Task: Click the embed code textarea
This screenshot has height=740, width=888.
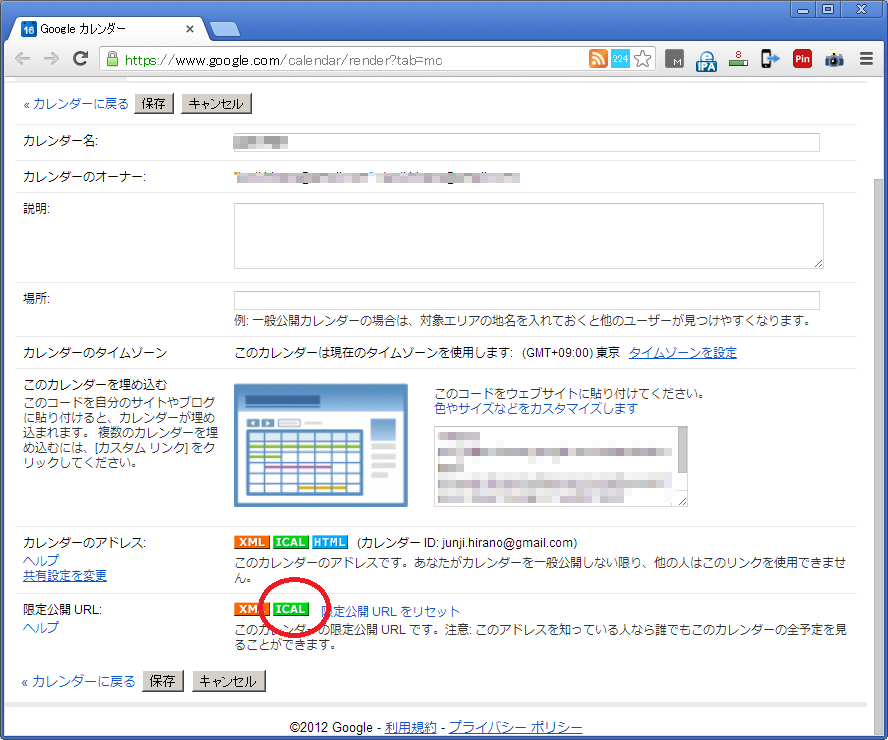Action: (x=556, y=467)
